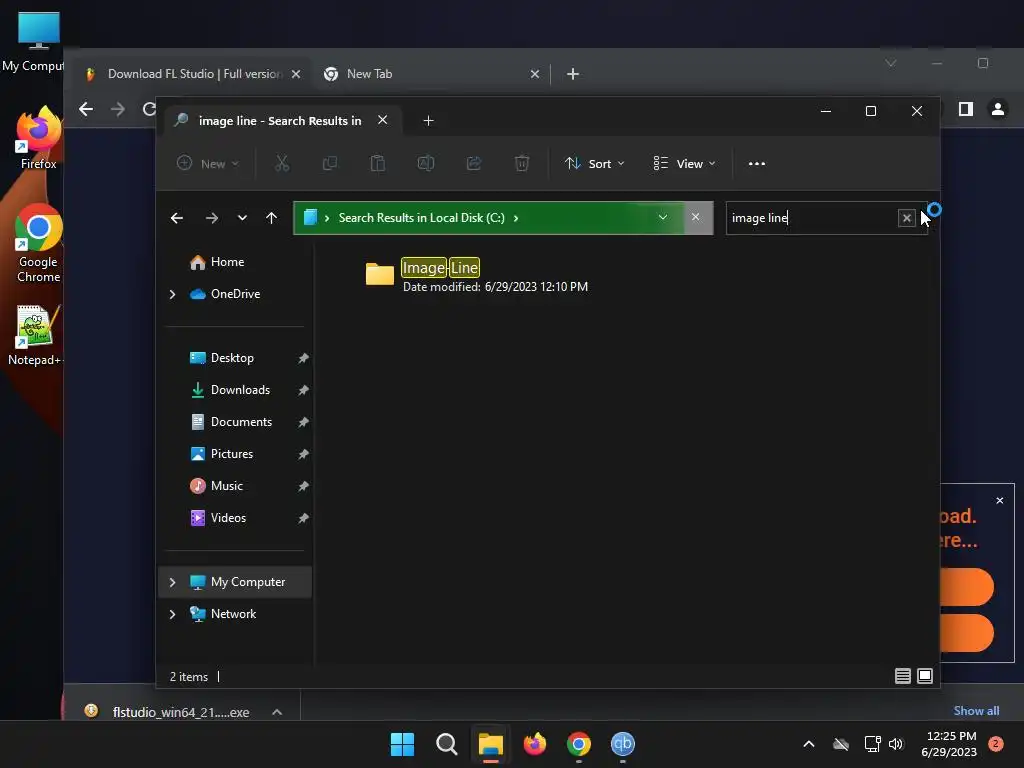Switch to details view layout button

903,676
